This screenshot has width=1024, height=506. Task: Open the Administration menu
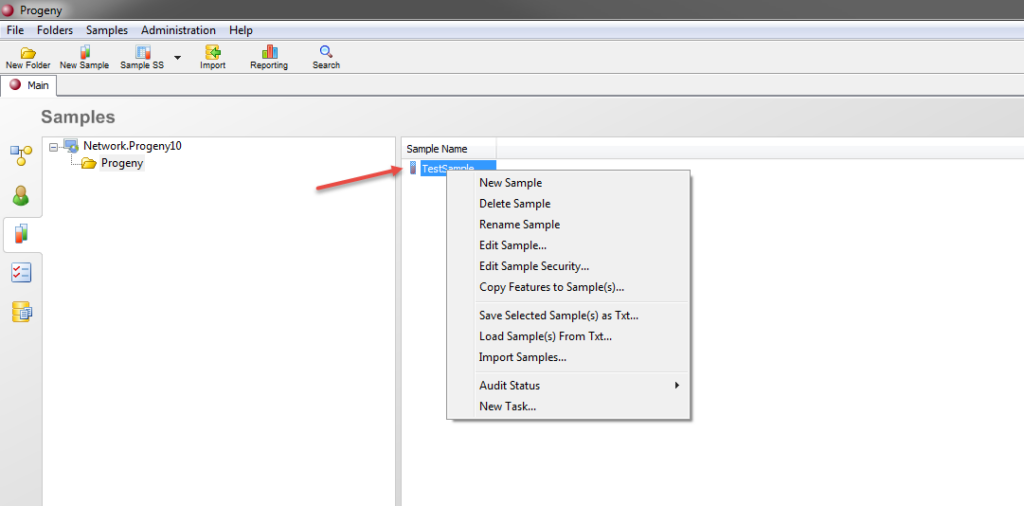[x=178, y=30]
